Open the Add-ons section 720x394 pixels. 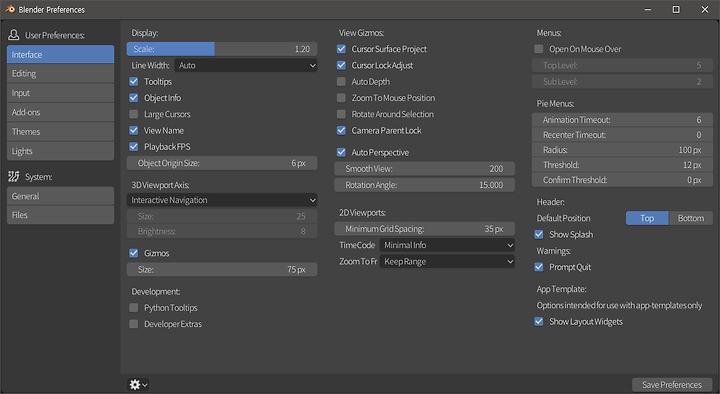(60, 112)
